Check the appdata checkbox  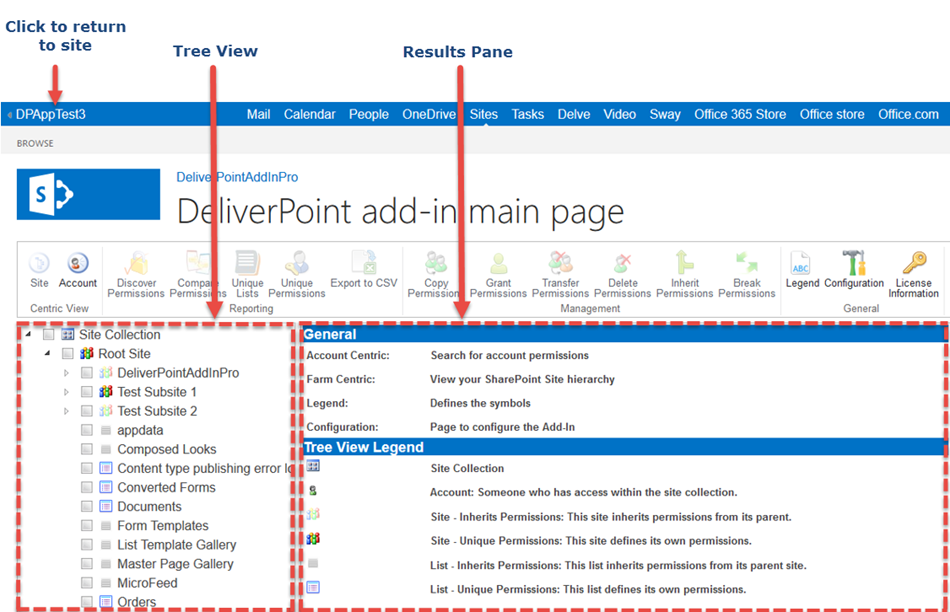[87, 430]
